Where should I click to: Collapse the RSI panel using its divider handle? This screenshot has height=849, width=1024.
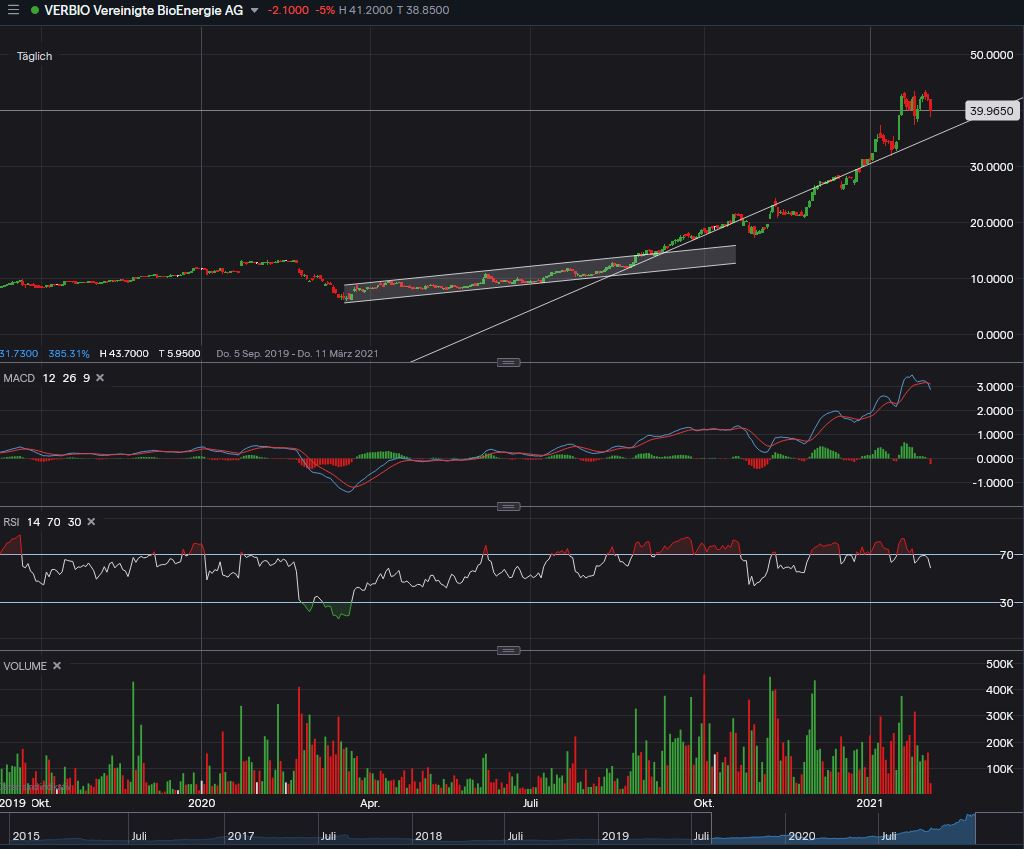pos(509,506)
